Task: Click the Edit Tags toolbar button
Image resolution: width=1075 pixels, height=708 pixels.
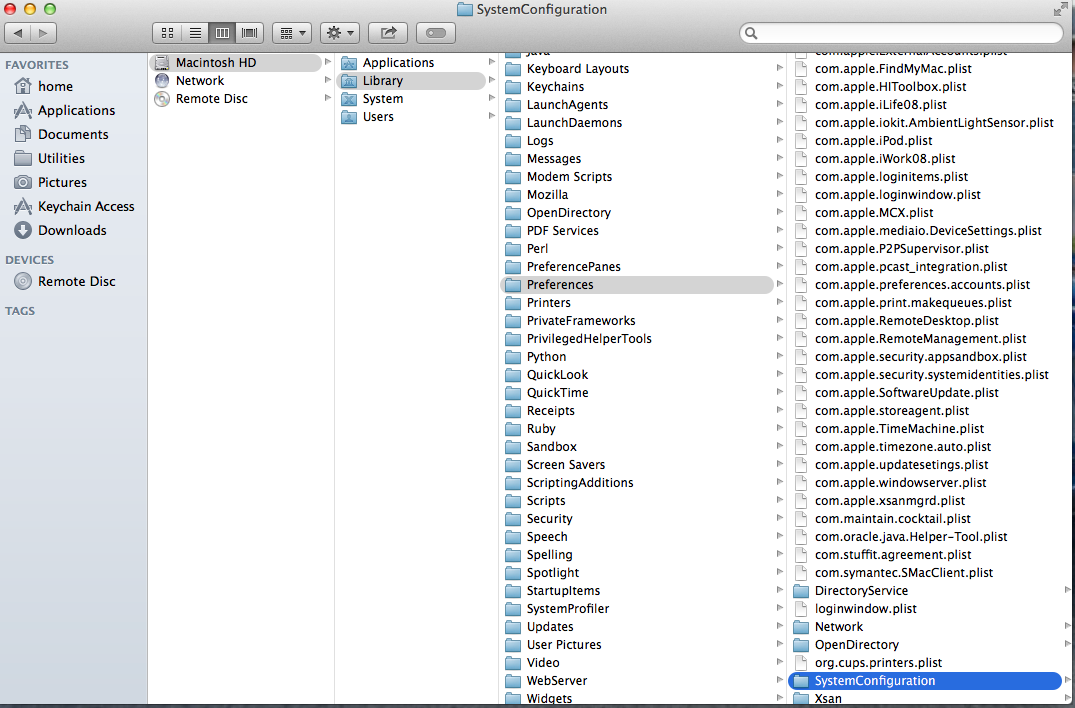Action: [x=435, y=33]
